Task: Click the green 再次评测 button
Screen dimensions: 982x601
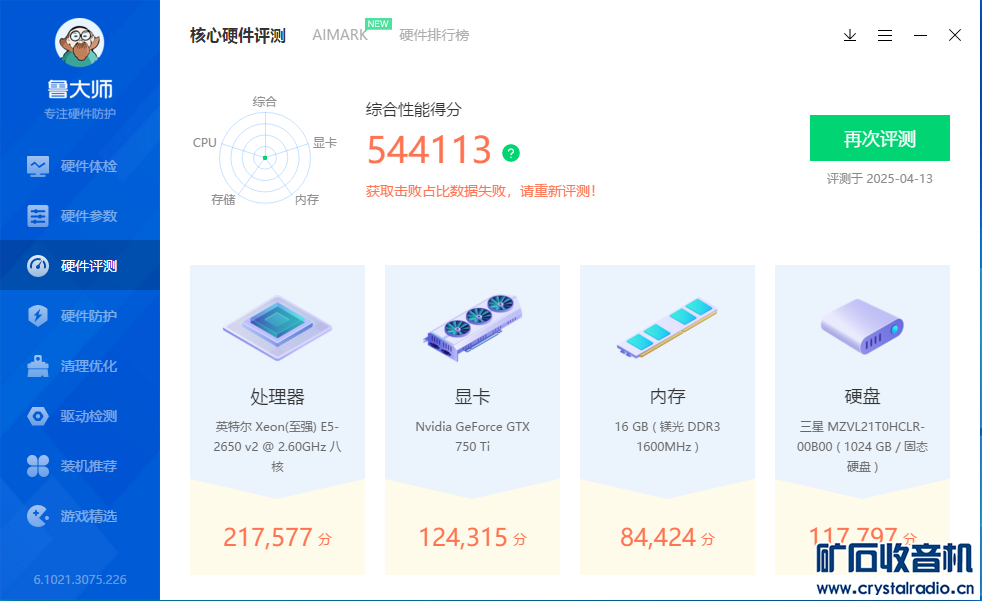Action: pyautogui.click(x=879, y=138)
